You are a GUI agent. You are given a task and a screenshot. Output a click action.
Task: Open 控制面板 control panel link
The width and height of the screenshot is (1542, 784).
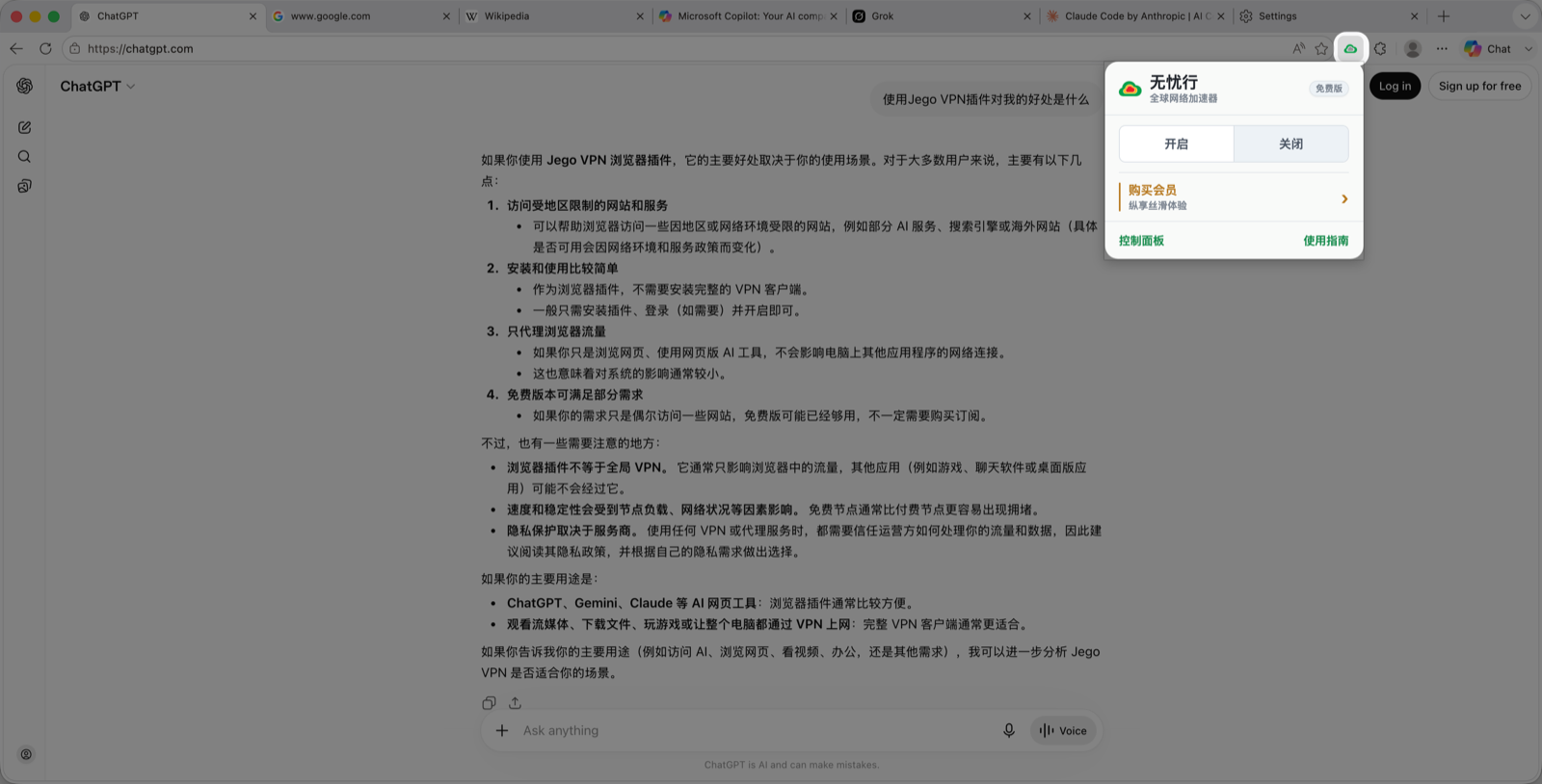[x=1141, y=241]
